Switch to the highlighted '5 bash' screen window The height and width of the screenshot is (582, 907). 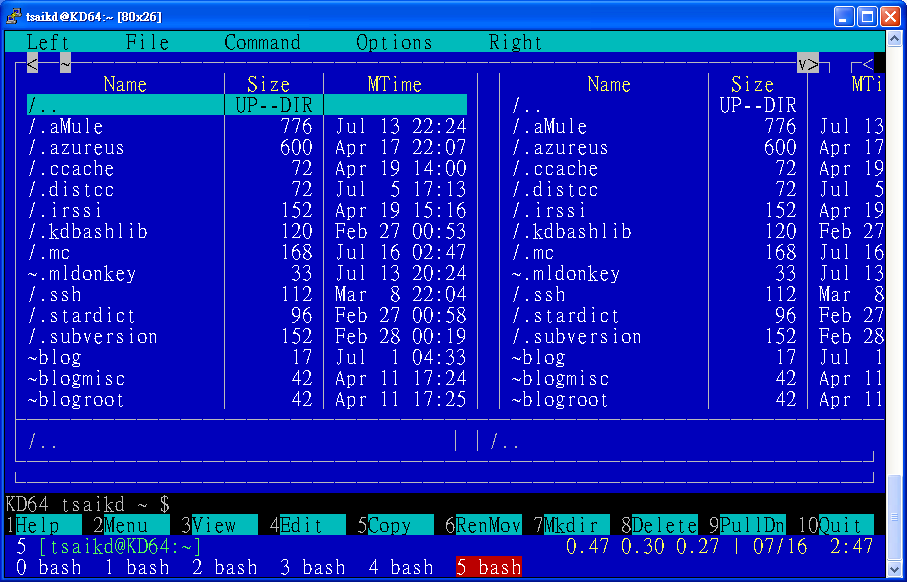(x=488, y=568)
